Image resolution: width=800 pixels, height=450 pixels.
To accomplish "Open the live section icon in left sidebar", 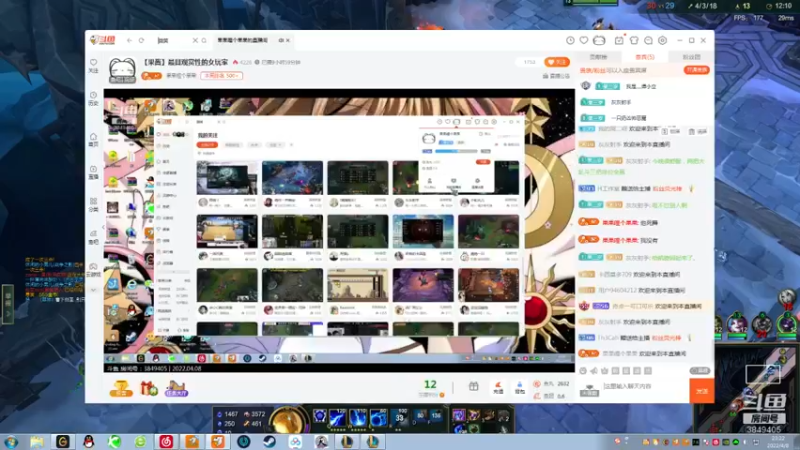I will coord(93,172).
